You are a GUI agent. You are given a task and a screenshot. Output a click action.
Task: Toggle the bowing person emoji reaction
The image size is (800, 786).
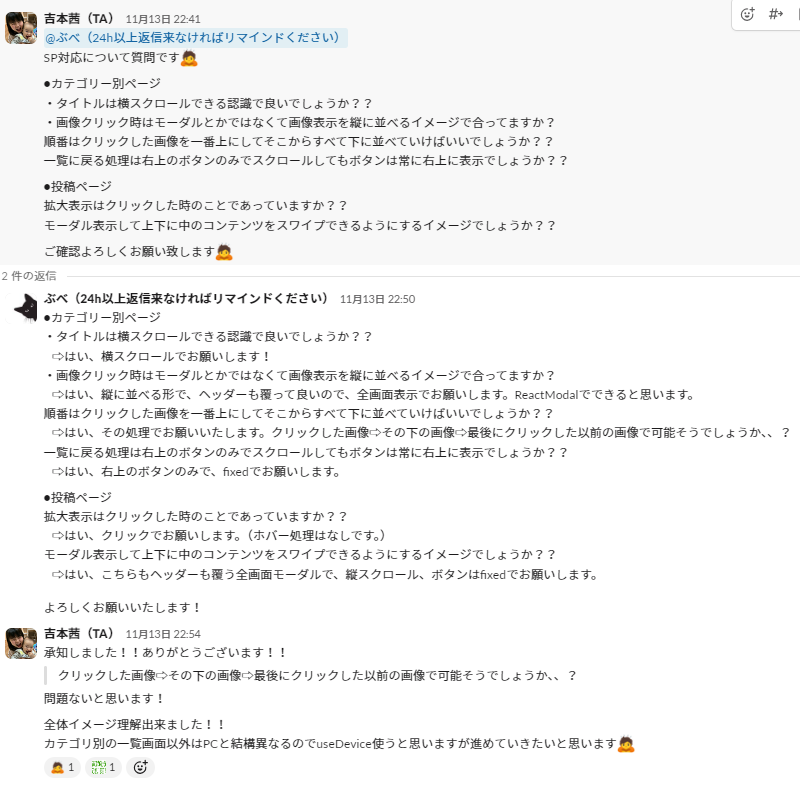tap(62, 767)
